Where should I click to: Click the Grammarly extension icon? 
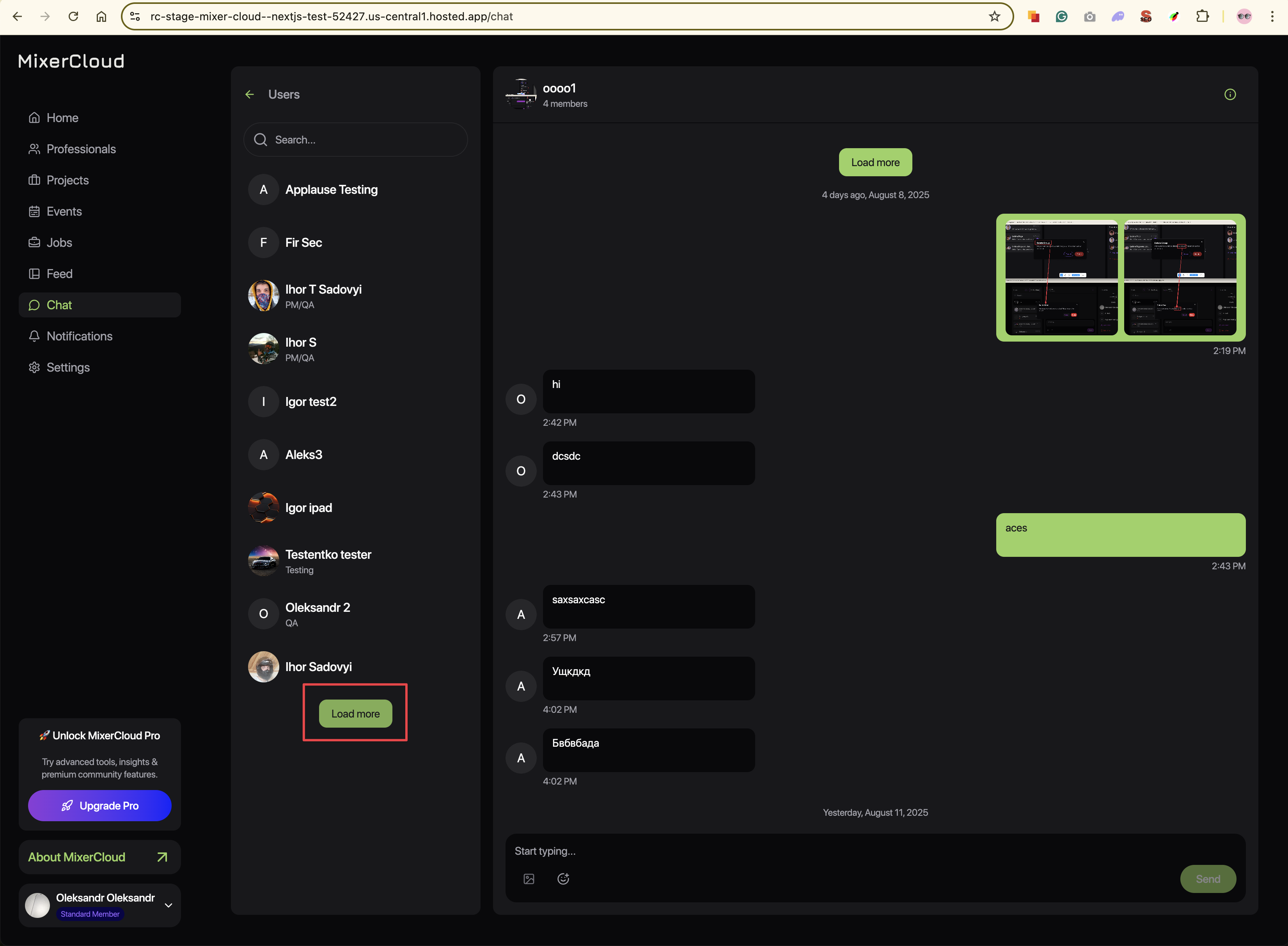point(1061,17)
